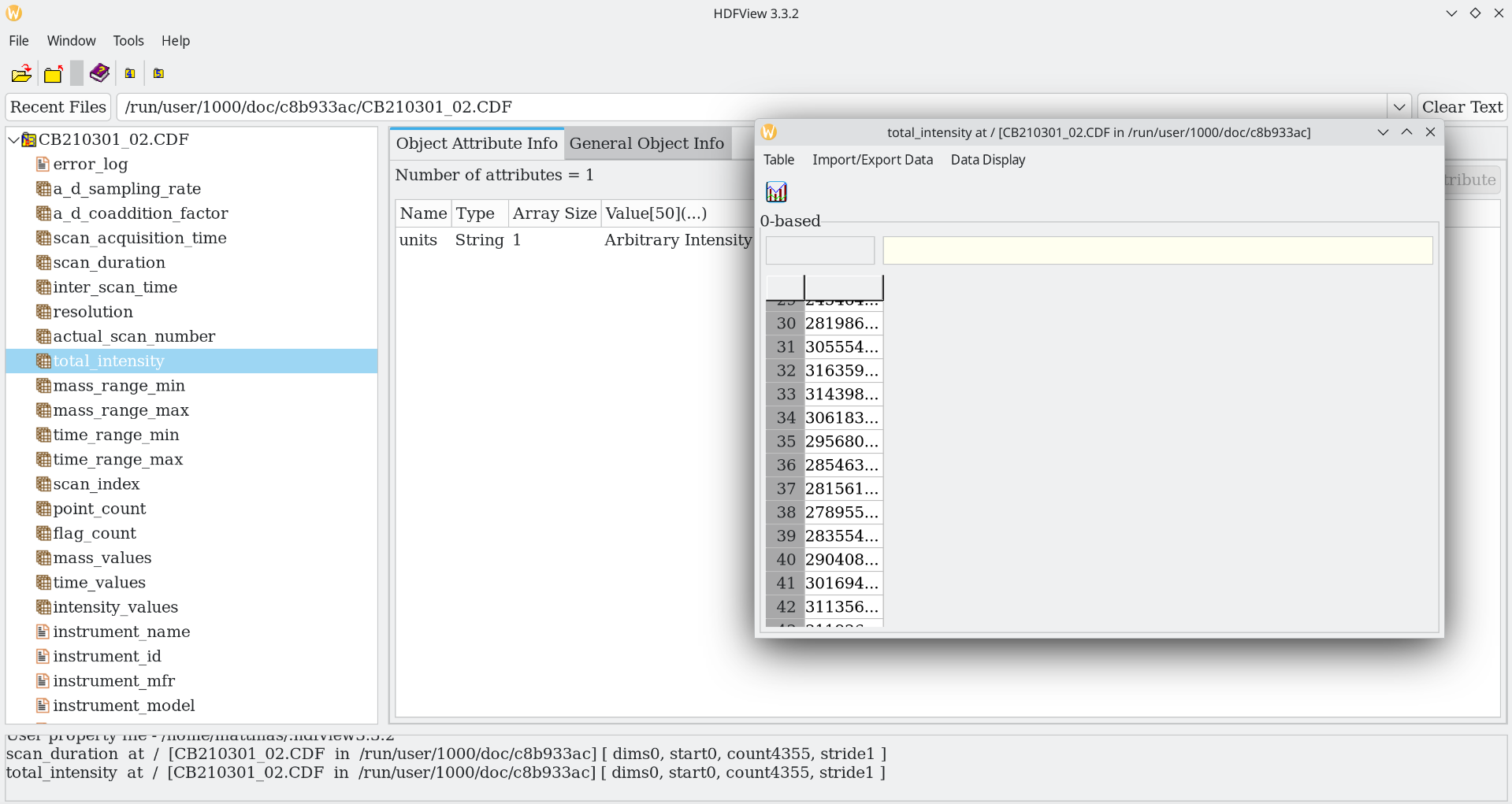Open the Data Display menu
The image size is (1512, 804).
(x=987, y=160)
